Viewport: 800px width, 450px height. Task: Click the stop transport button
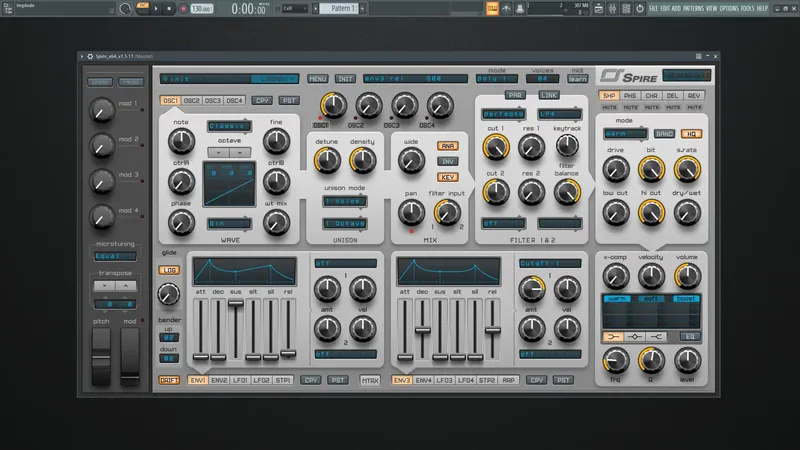169,9
